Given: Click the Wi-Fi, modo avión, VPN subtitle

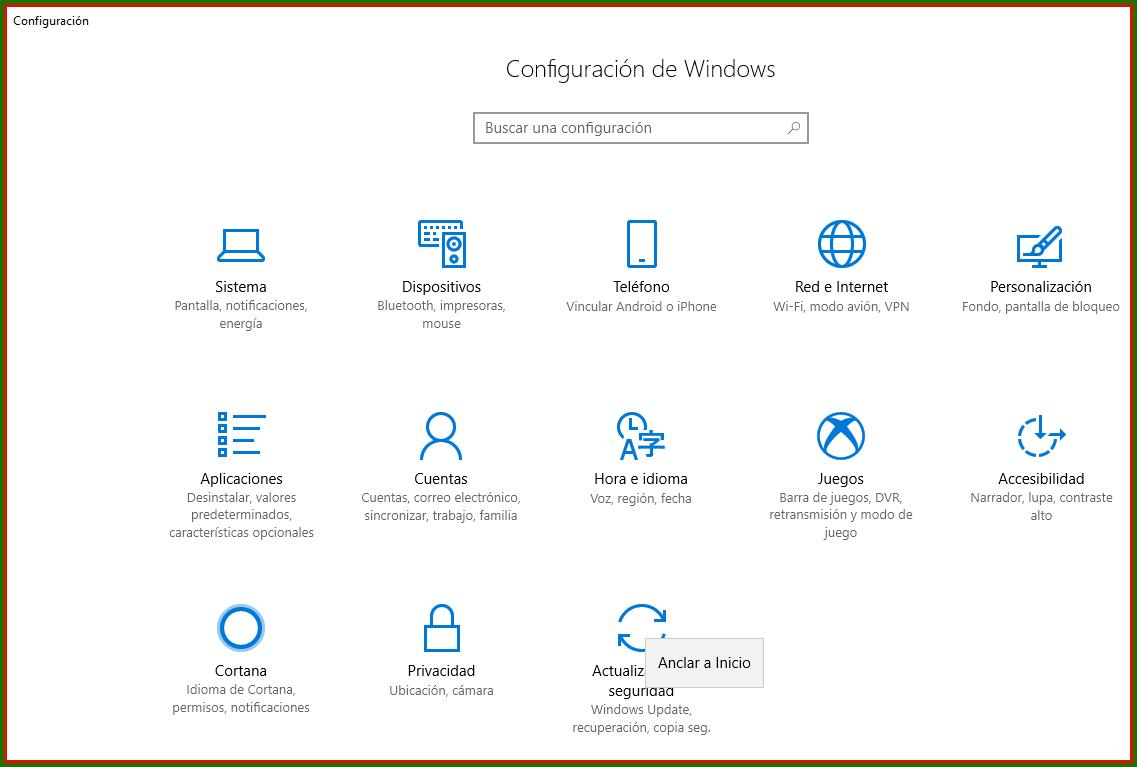Looking at the screenshot, I should coord(840,306).
